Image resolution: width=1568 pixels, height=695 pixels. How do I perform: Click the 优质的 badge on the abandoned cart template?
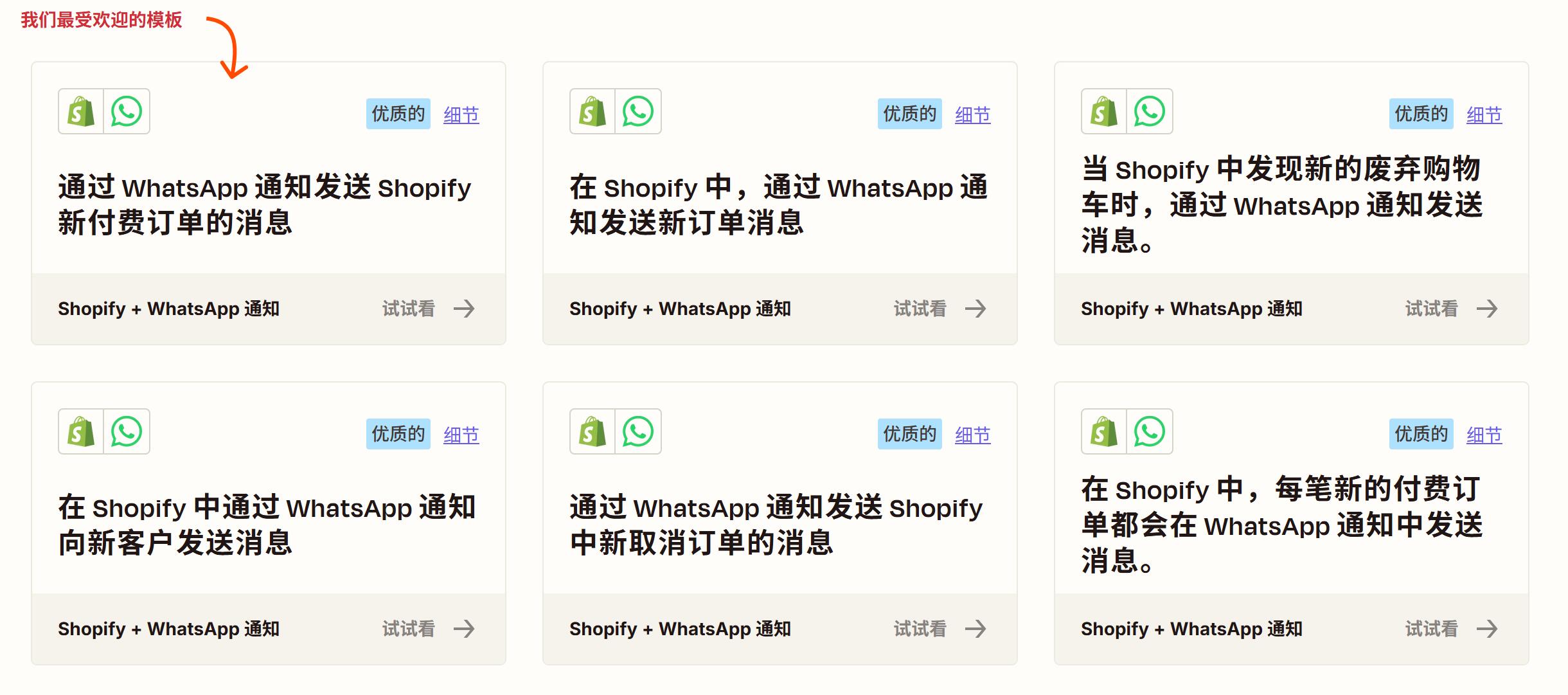(x=1420, y=114)
